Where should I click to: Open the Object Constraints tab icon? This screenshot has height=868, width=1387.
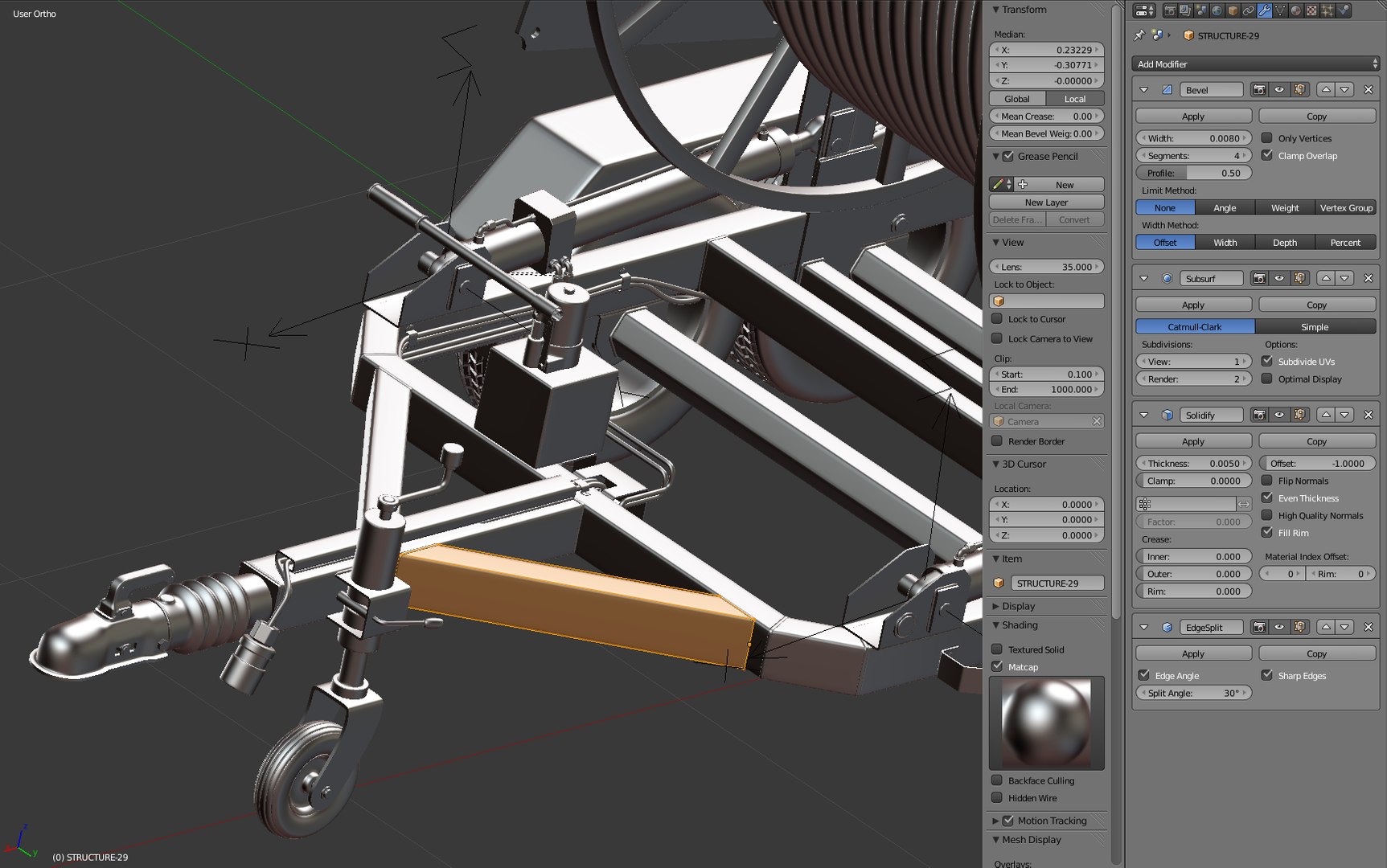(1248, 10)
